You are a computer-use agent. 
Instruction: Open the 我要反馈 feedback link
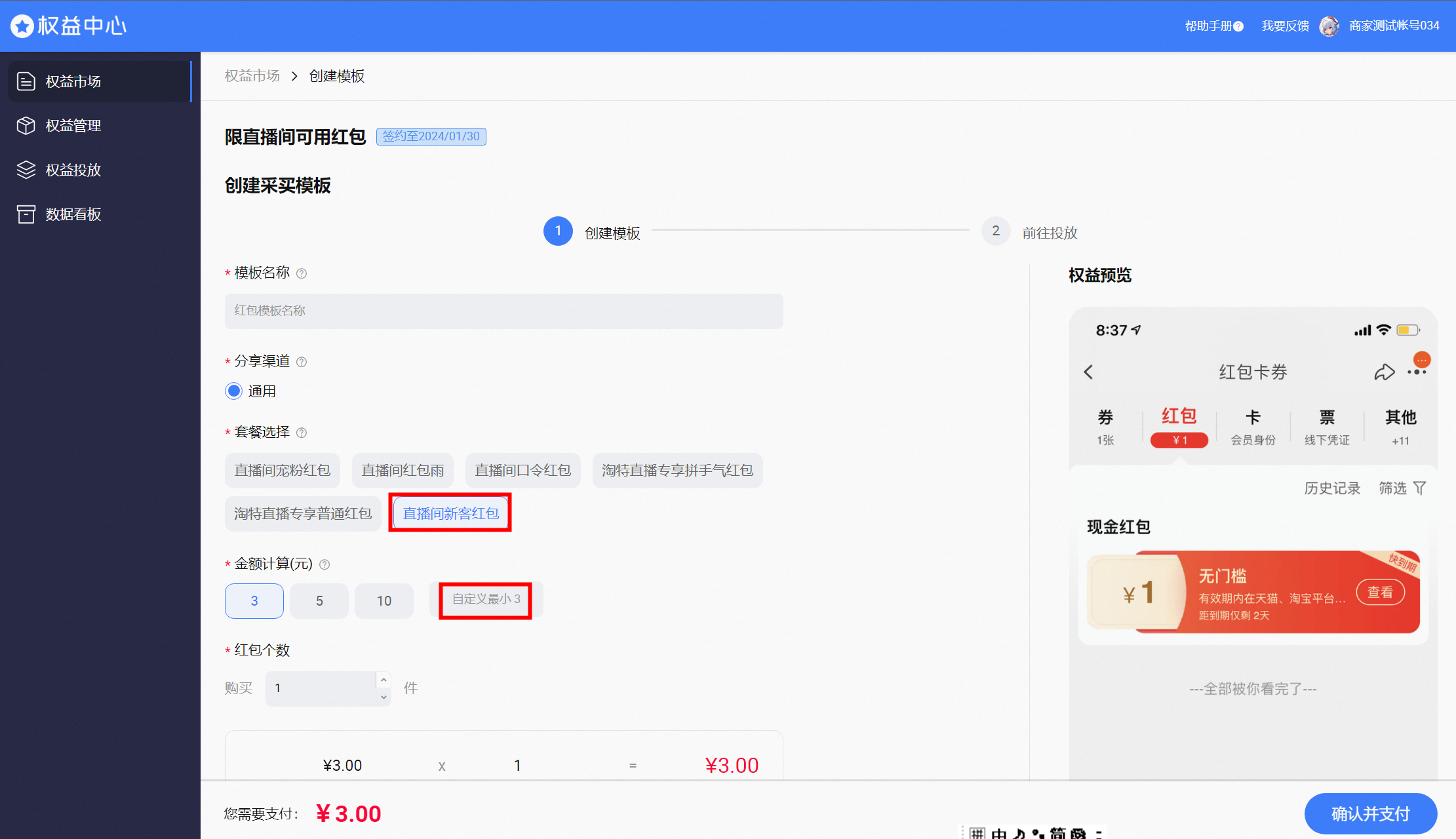(1285, 26)
